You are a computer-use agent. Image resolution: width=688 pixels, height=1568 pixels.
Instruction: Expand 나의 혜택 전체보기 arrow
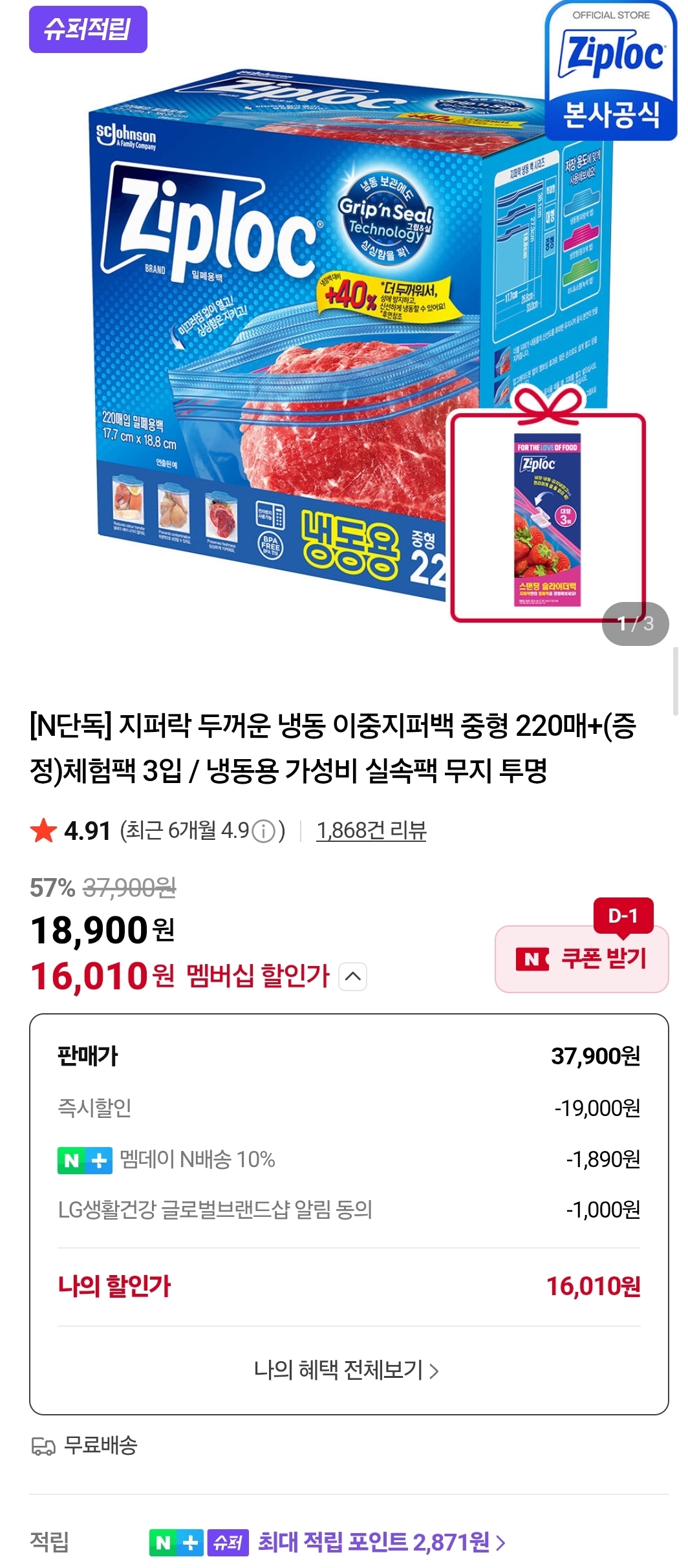435,1371
